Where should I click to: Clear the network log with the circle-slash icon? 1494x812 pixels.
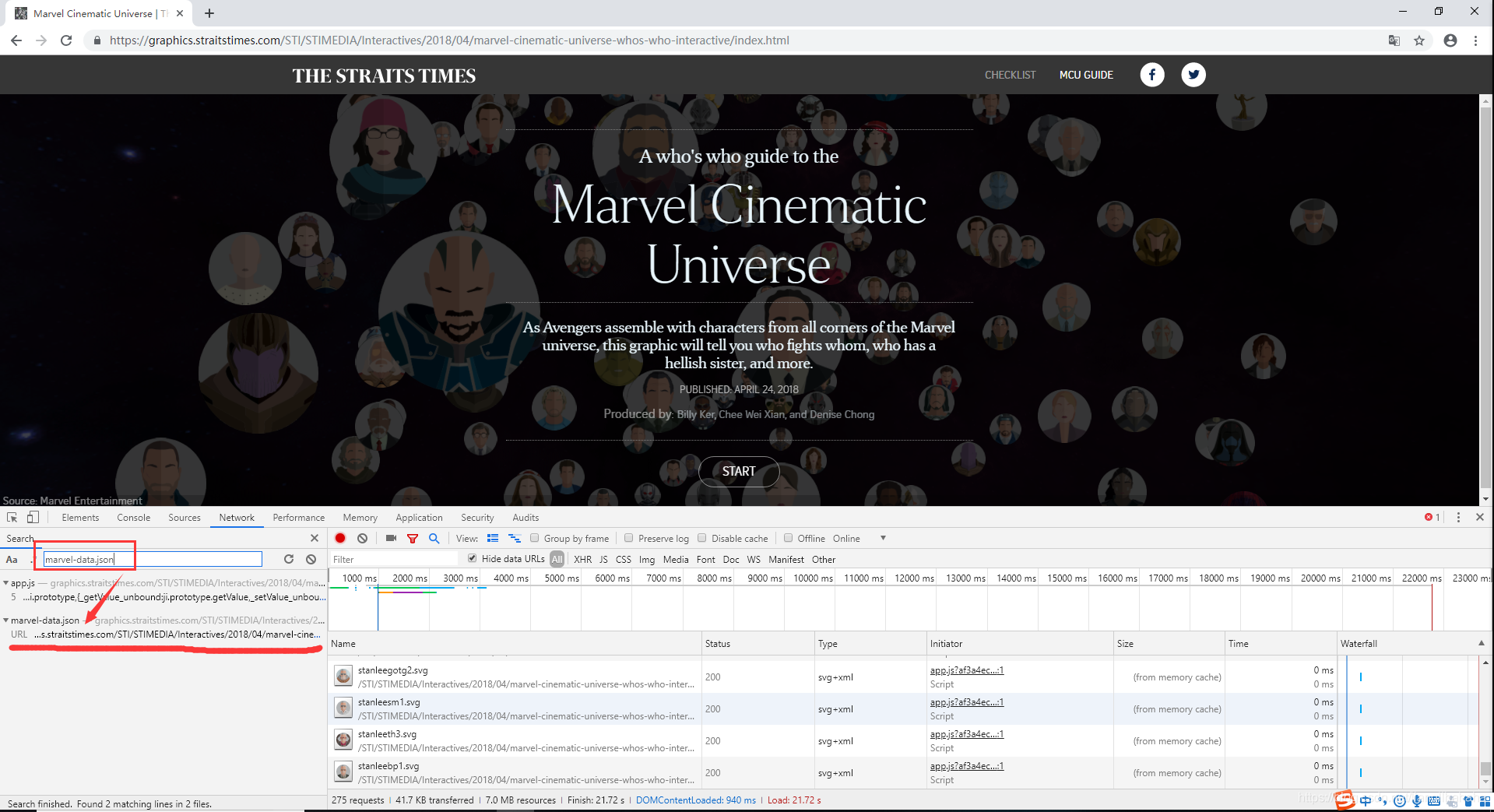point(362,538)
